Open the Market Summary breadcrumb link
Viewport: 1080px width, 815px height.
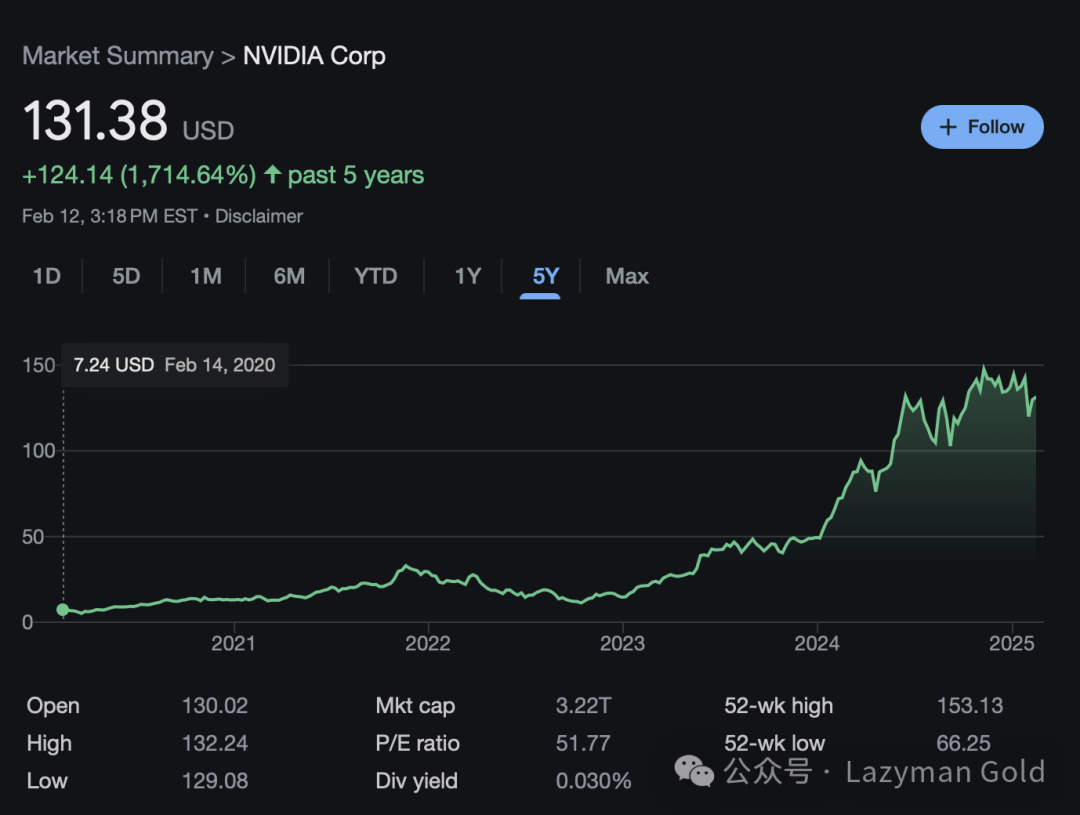[x=118, y=56]
